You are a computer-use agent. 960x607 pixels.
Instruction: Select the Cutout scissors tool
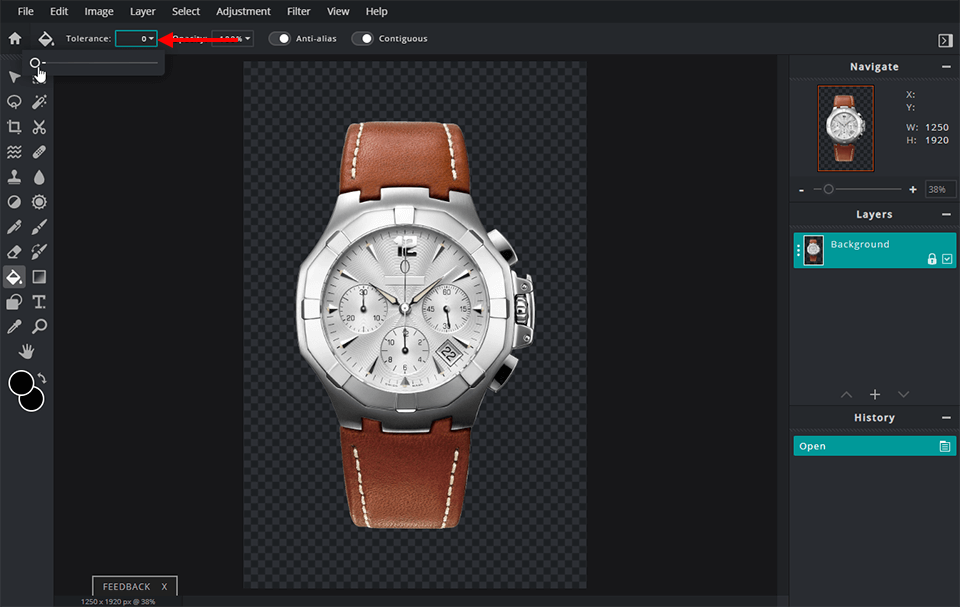tap(39, 127)
